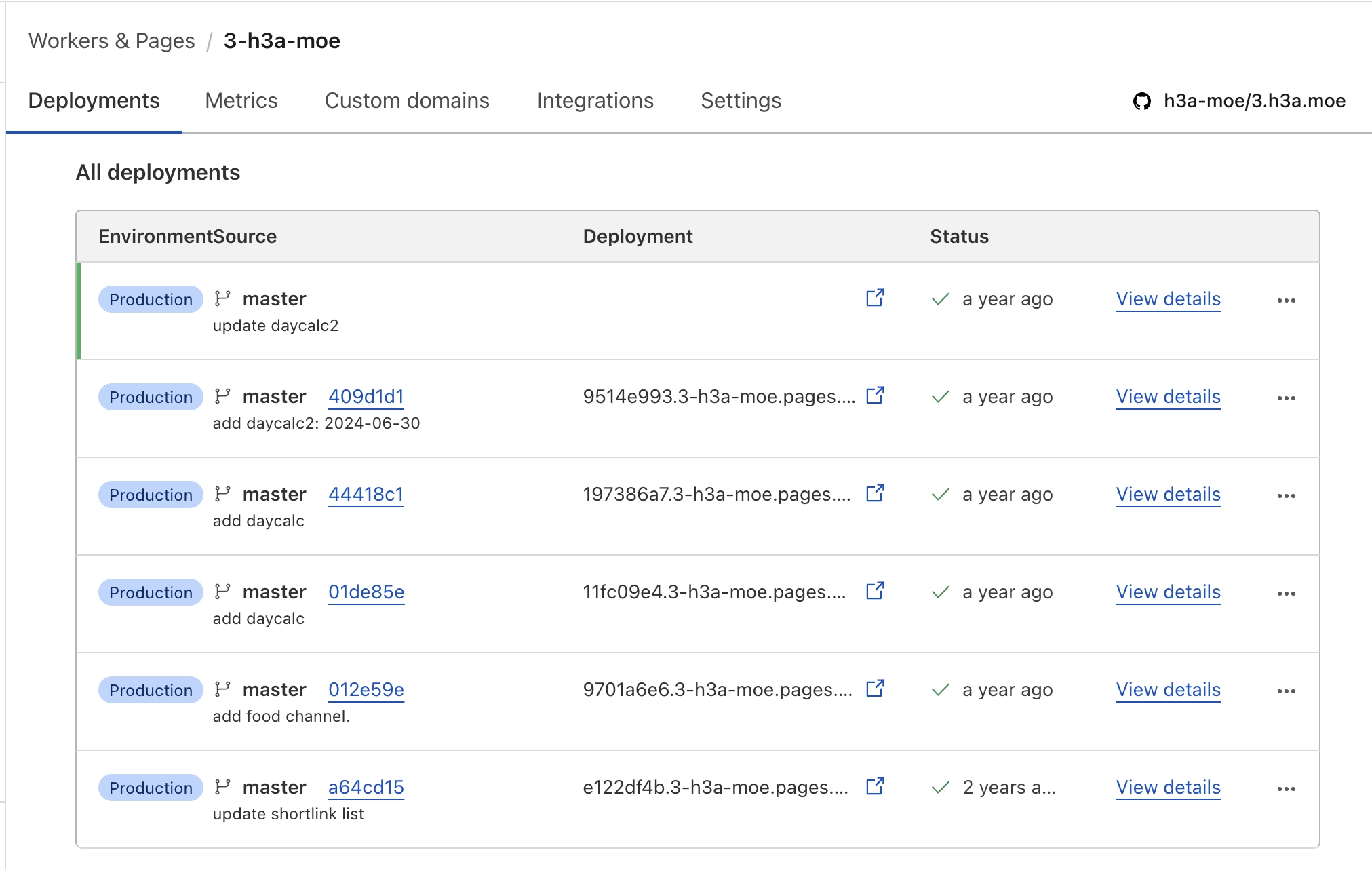Open more options menu for 01de85e deployment
The height and width of the screenshot is (869, 1372).
[x=1287, y=594]
